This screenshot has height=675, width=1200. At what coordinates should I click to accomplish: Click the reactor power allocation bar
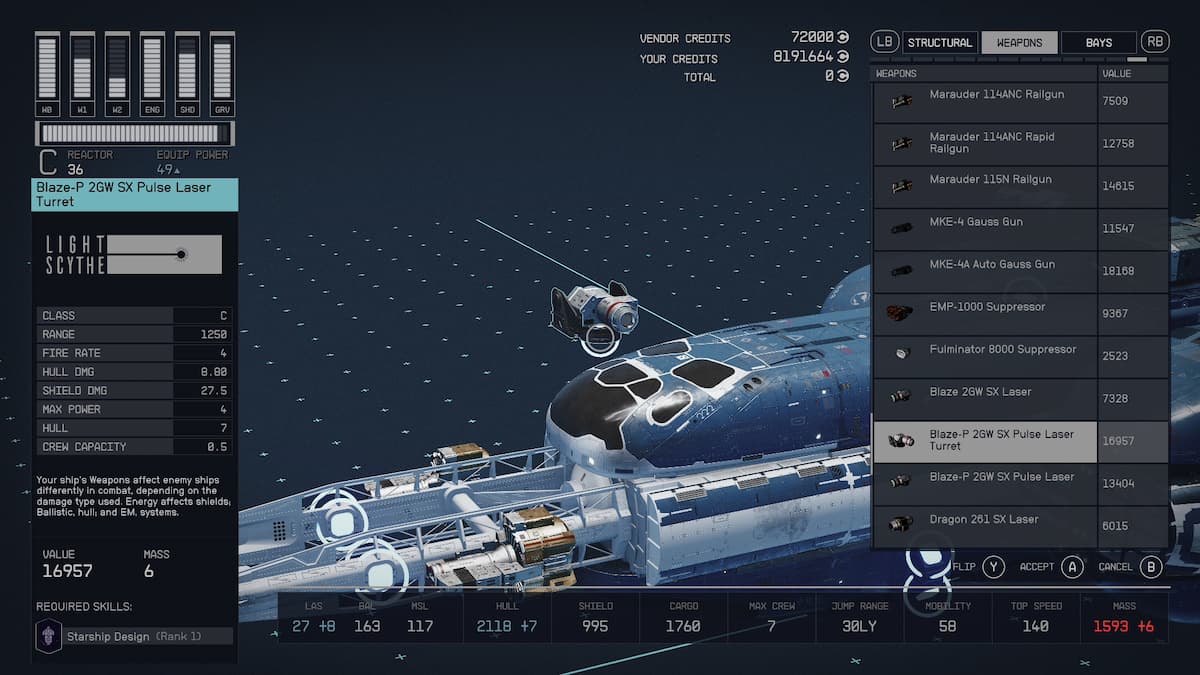click(134, 133)
